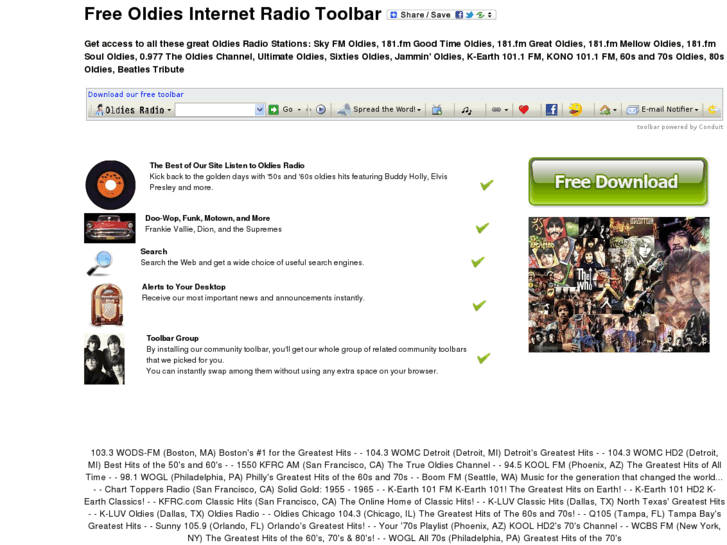Click the red classic car thumbnail
This screenshot has width=727, height=545.
click(x=110, y=228)
